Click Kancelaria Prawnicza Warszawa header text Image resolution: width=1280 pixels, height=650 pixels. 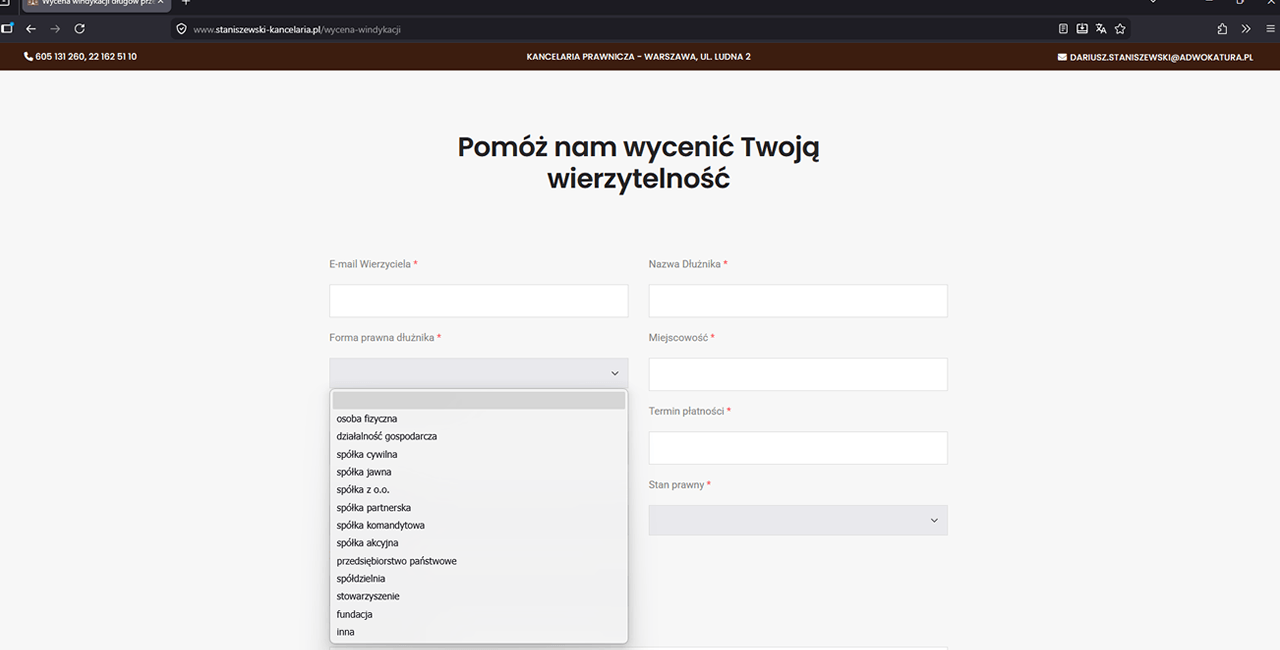tap(638, 57)
